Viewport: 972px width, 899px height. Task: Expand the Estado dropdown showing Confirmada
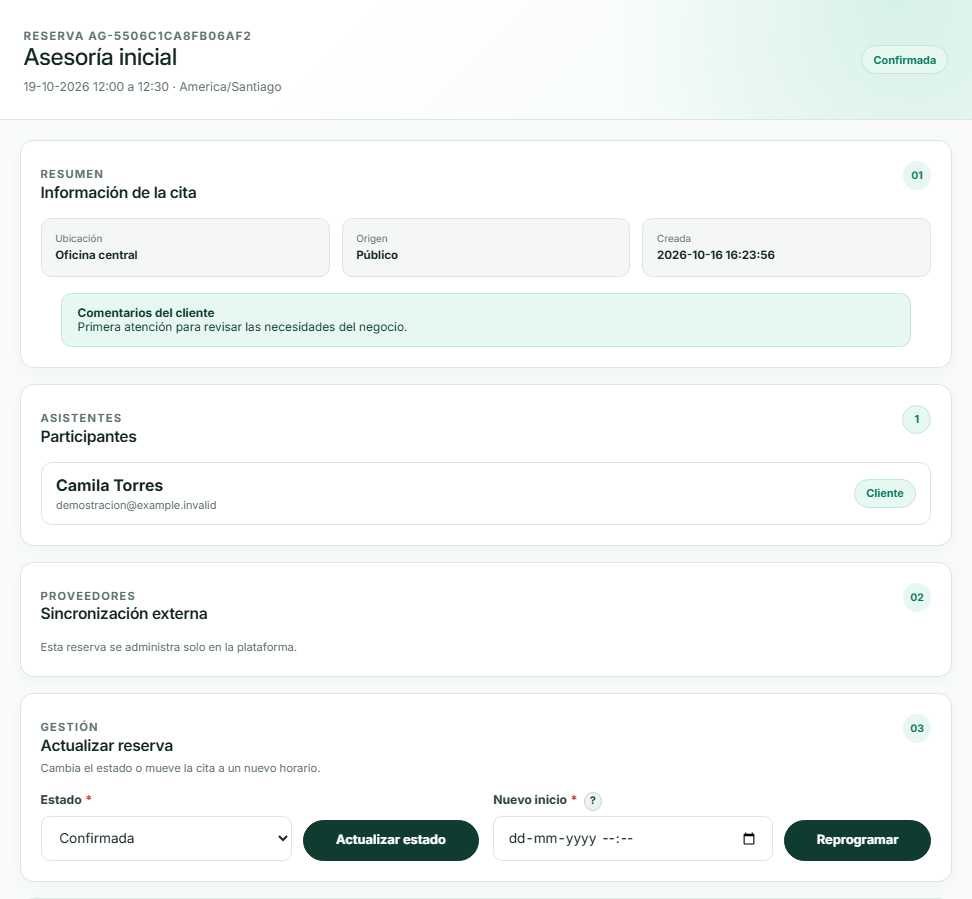pyautogui.click(x=166, y=839)
